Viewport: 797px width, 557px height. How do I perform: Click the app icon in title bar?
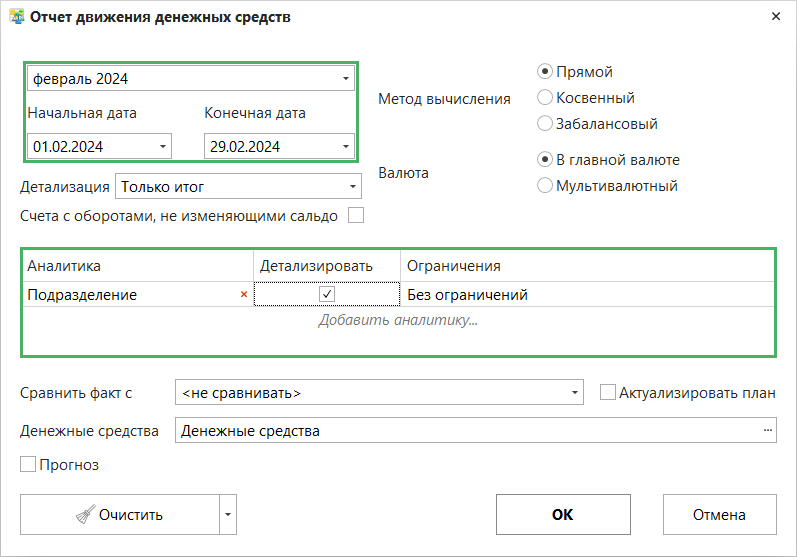(16, 17)
